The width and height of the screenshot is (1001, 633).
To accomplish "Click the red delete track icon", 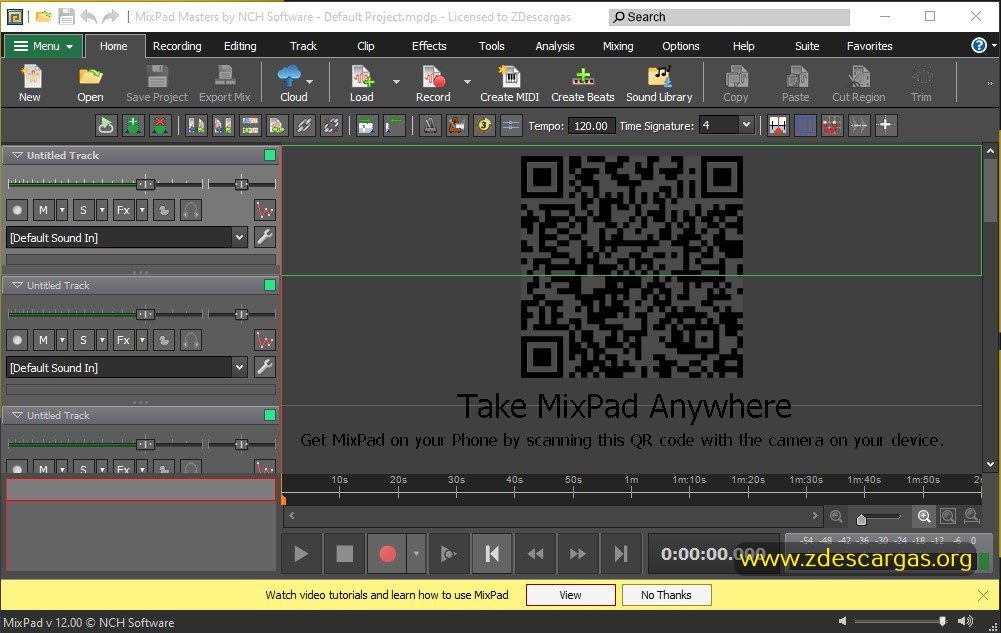I will [160, 126].
